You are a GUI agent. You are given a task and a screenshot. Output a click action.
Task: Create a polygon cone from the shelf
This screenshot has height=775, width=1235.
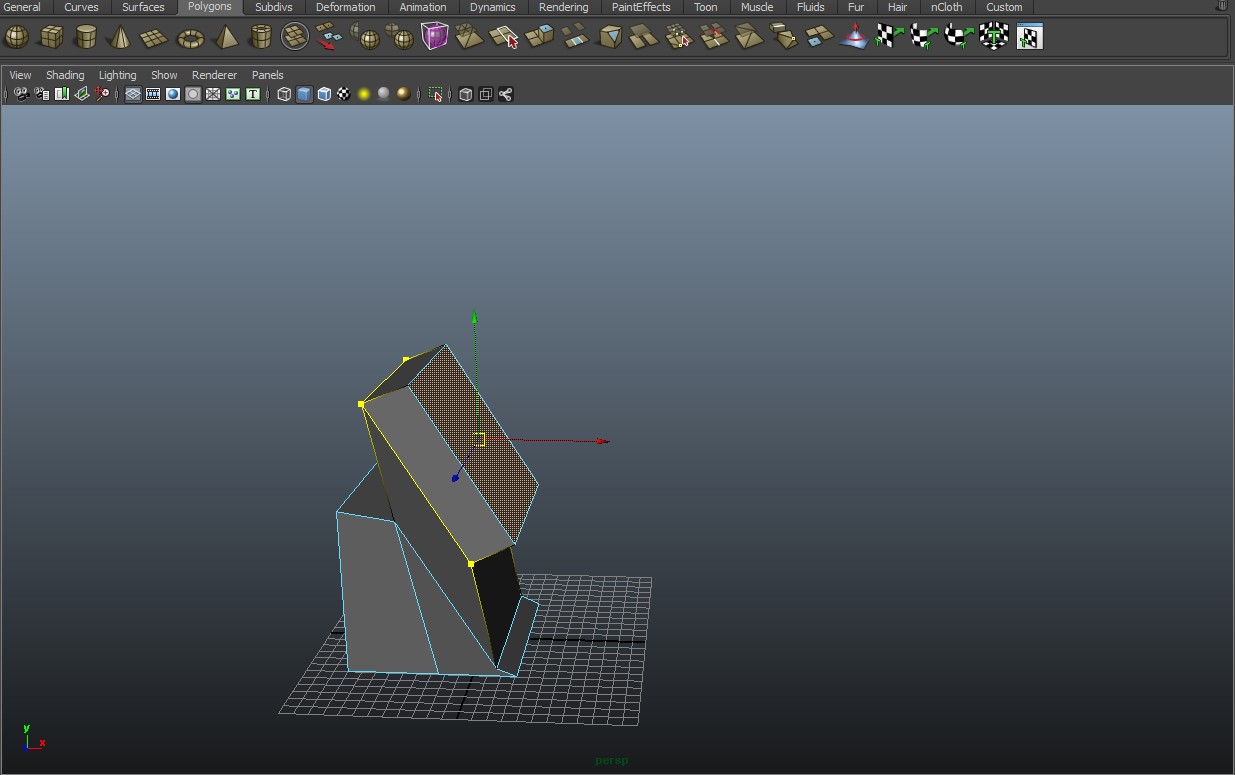119,37
